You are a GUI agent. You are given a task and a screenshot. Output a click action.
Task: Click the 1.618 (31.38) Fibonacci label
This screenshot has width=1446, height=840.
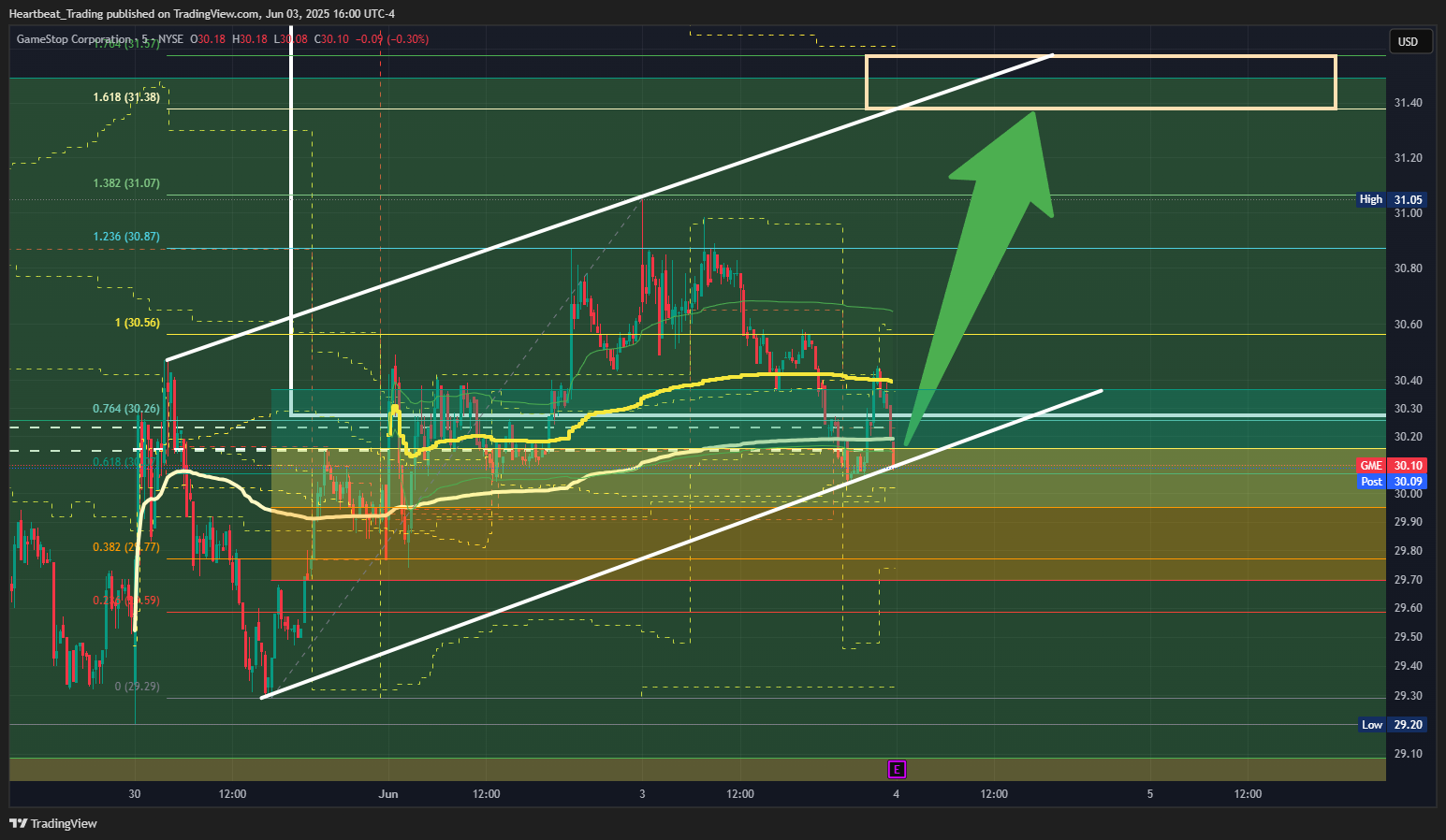[126, 97]
